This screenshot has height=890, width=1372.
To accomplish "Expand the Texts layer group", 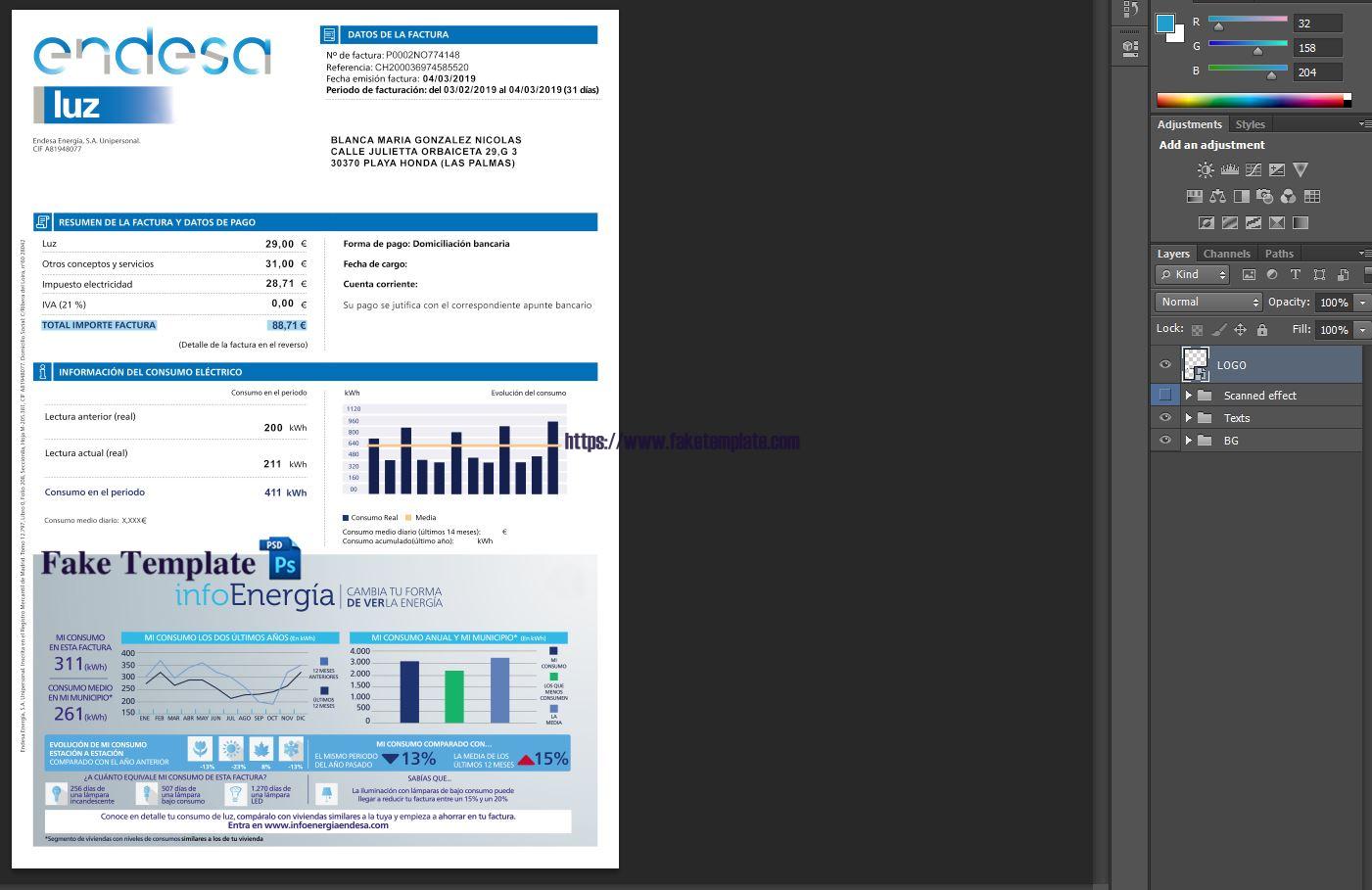I will [1190, 417].
